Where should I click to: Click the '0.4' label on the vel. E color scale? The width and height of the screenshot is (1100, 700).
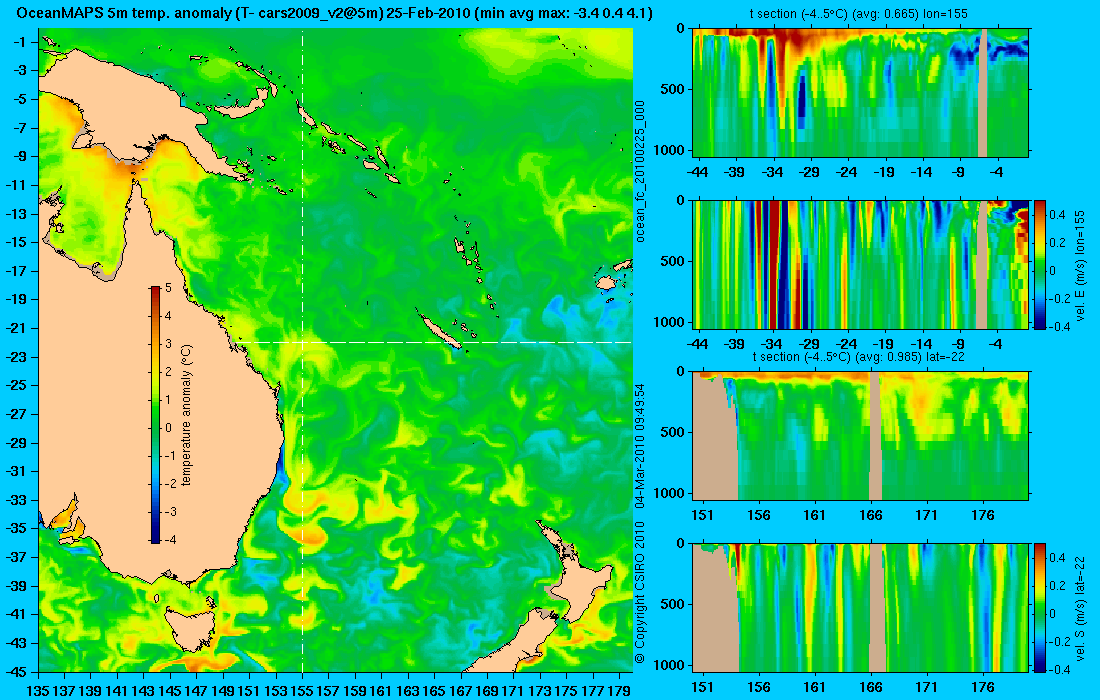[1059, 215]
